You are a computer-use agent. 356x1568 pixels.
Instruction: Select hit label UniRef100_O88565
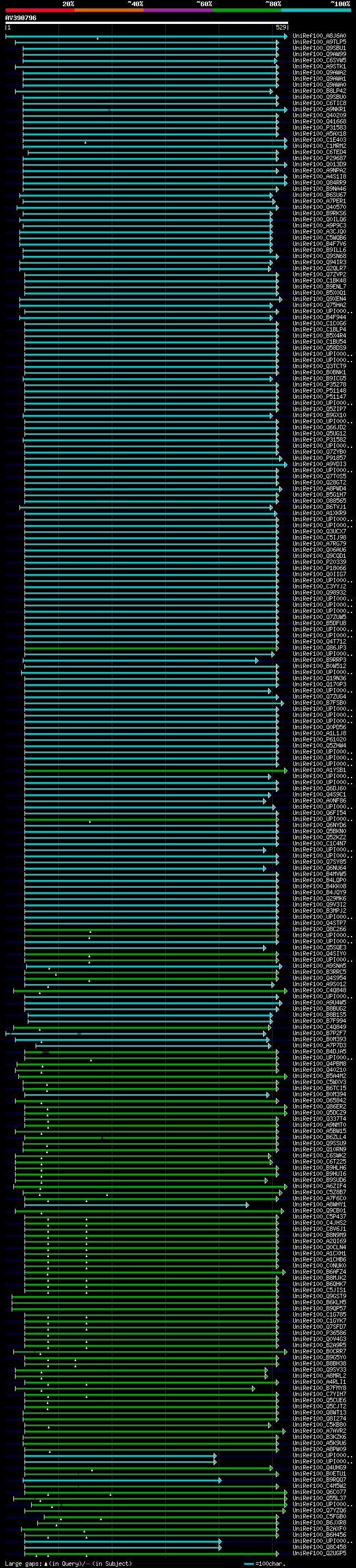pos(319,501)
